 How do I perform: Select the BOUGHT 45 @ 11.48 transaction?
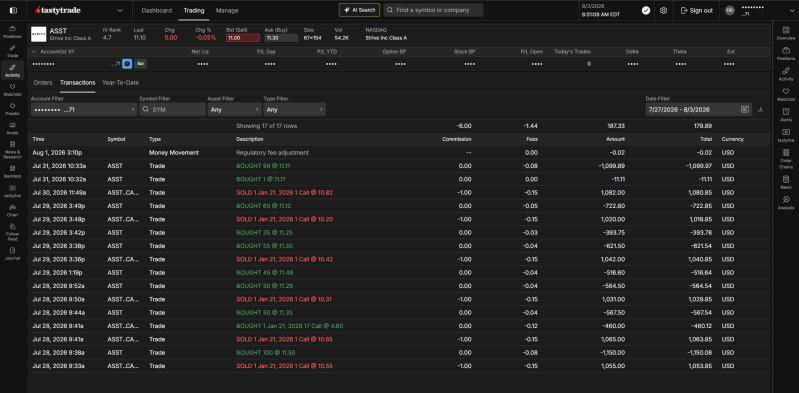point(400,272)
